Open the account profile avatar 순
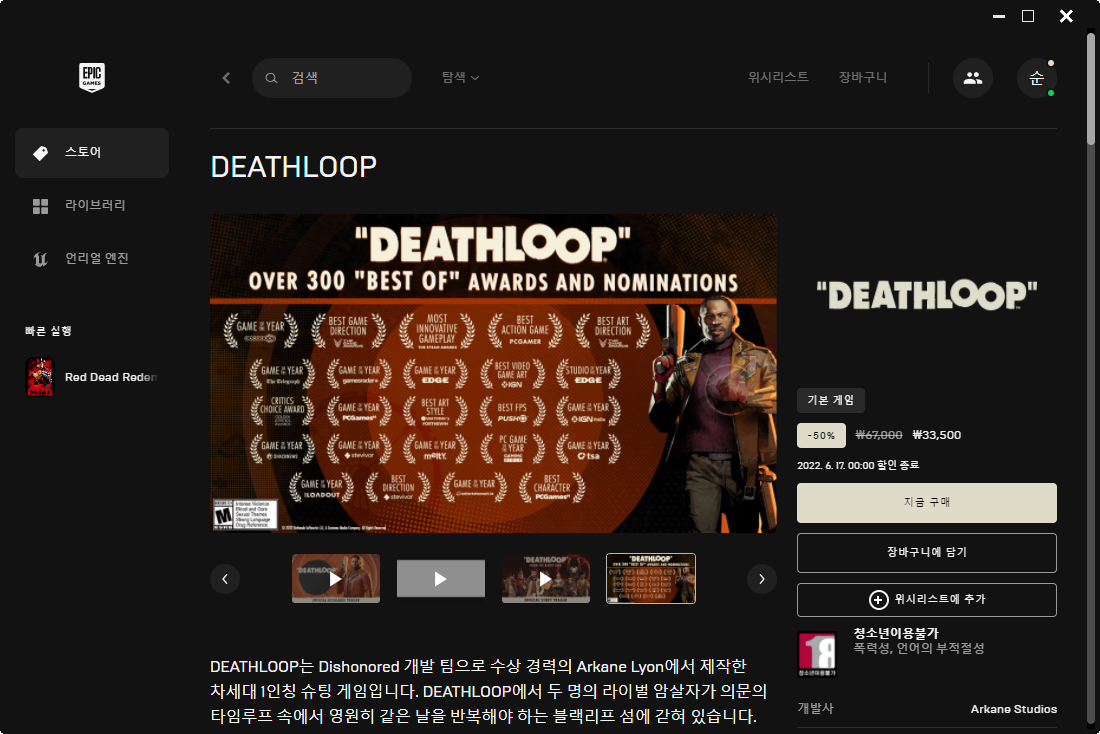The image size is (1100, 734). coord(1037,78)
